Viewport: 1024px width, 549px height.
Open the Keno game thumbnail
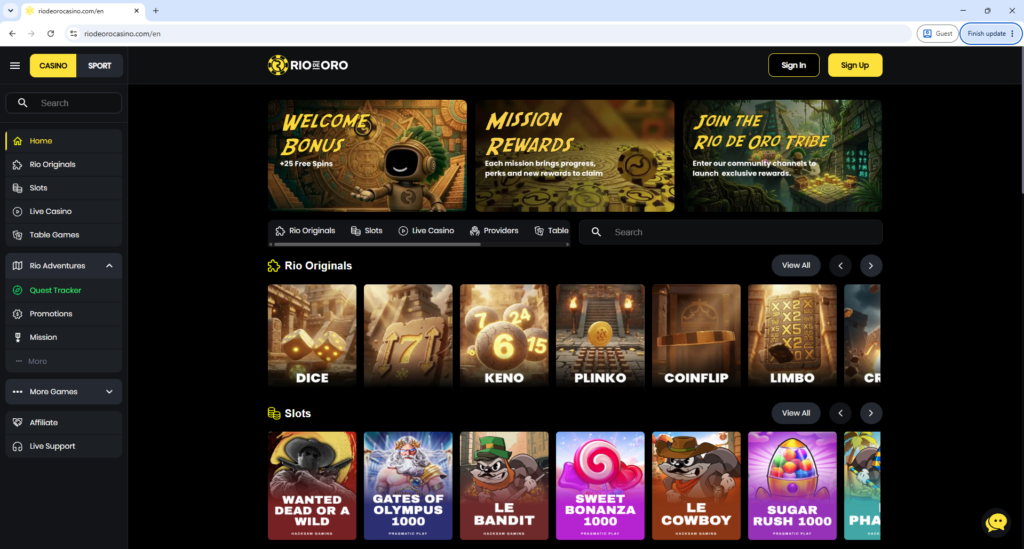pyautogui.click(x=504, y=336)
